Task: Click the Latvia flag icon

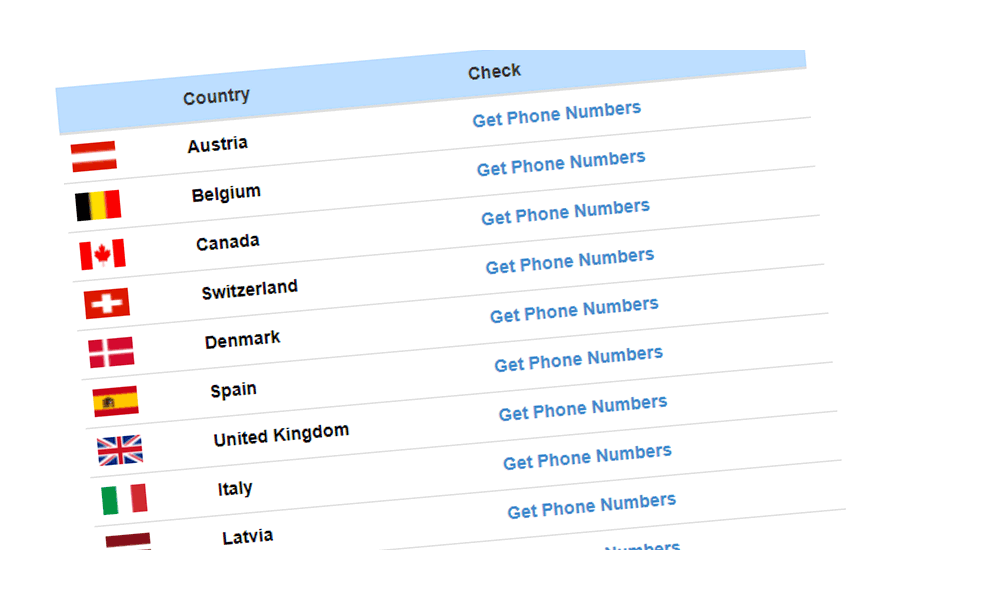Action: point(128,541)
